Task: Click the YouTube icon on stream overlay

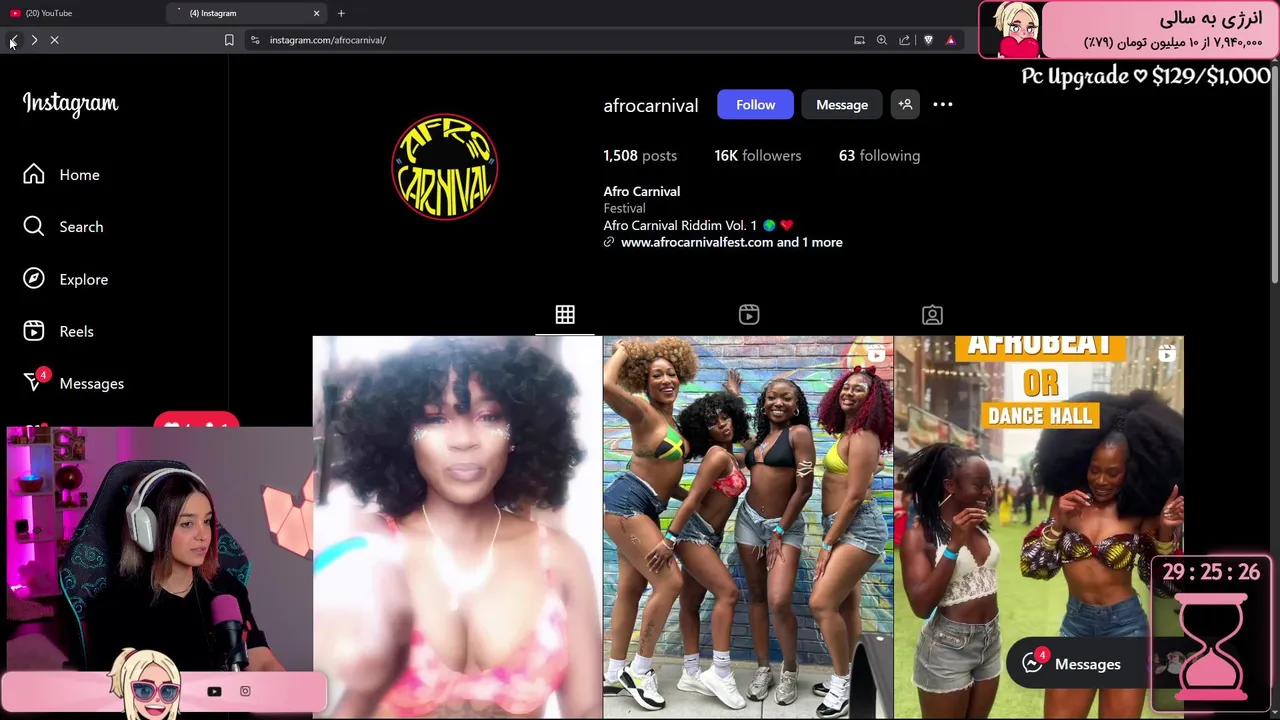Action: point(214,691)
